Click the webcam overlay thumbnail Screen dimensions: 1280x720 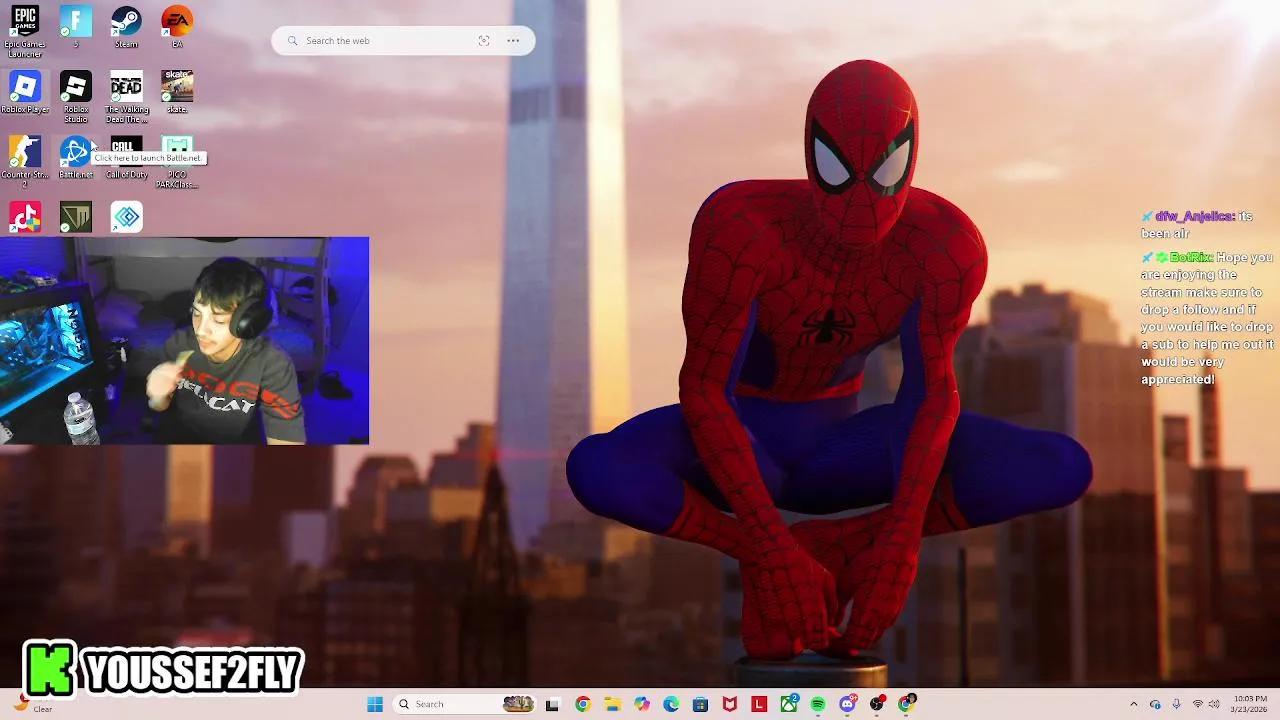click(184, 340)
